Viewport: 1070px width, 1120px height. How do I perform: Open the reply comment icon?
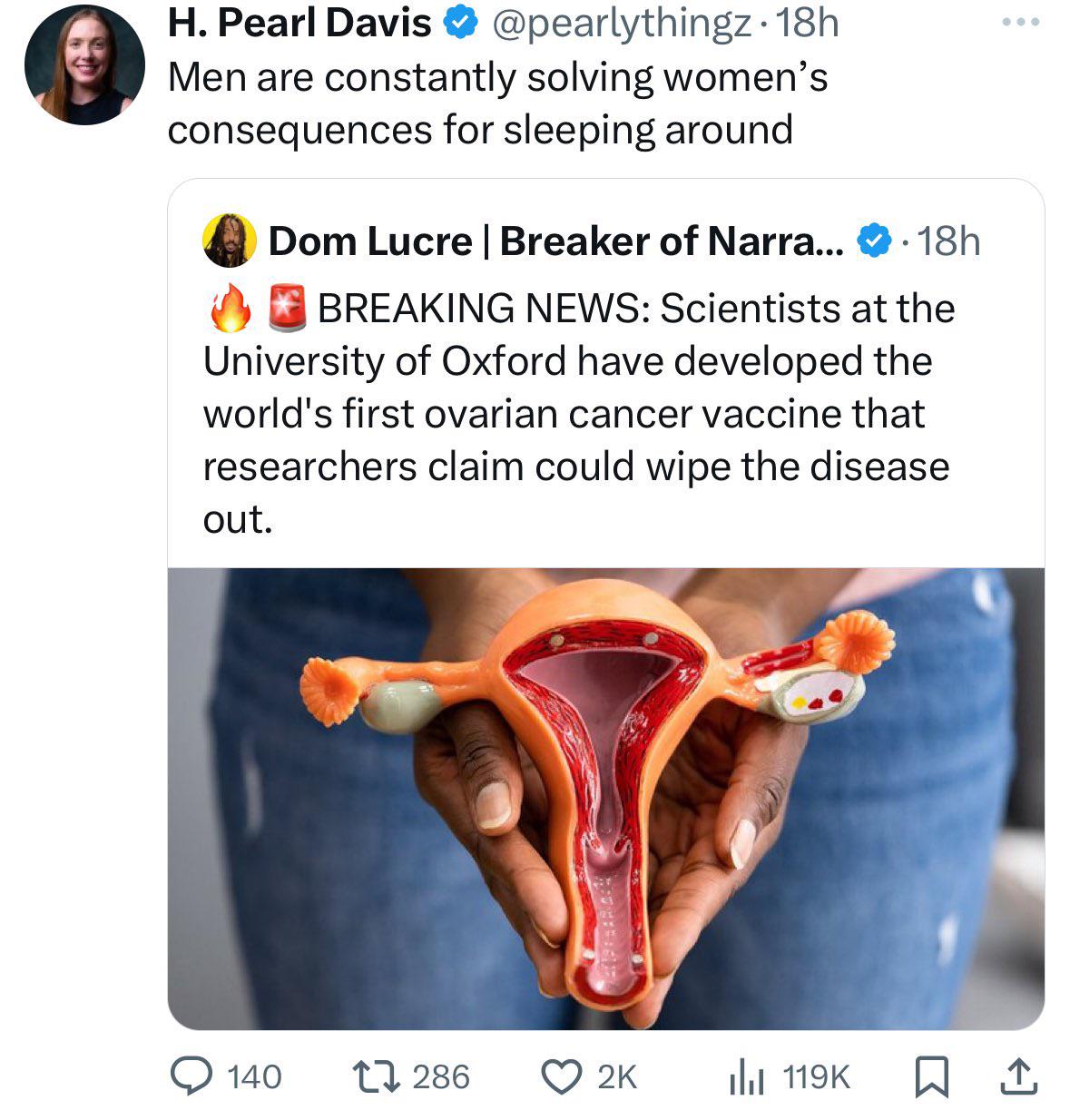(x=192, y=1076)
